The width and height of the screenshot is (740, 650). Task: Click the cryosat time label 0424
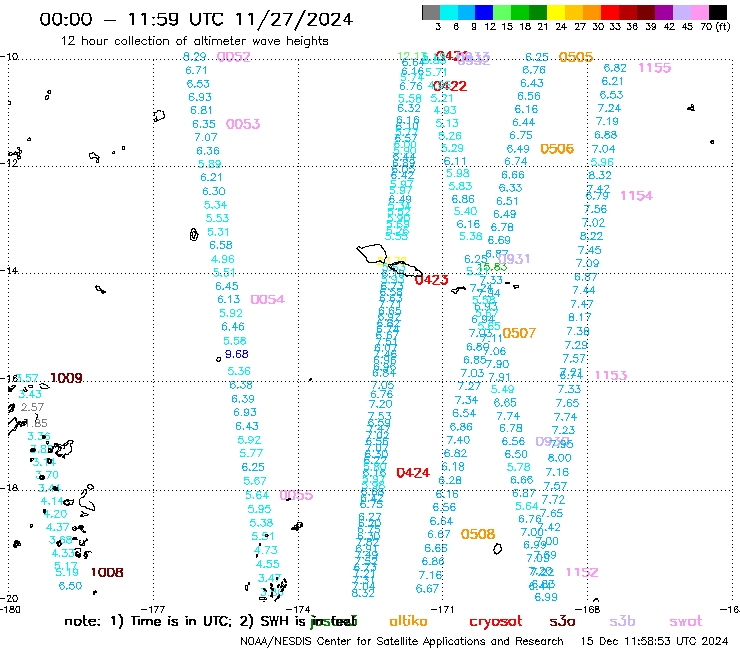point(413,473)
